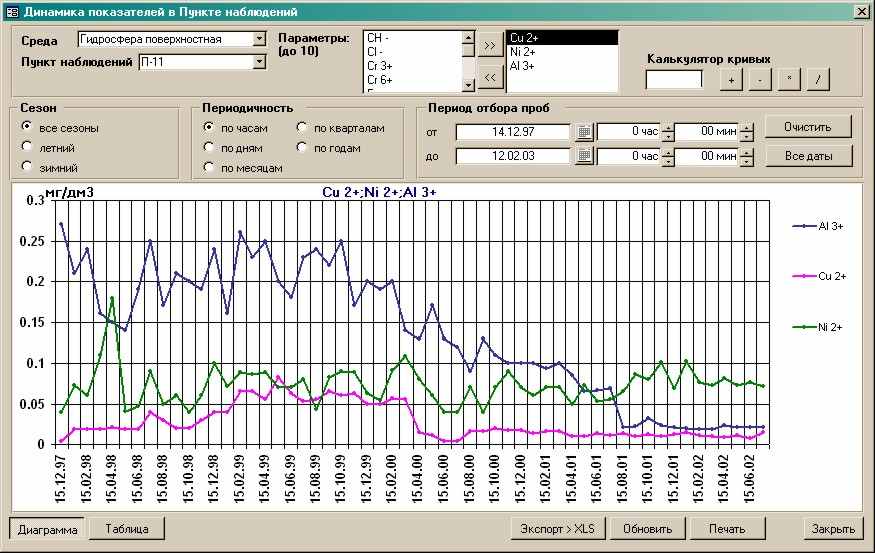Refresh chart with 'Обновить' button

point(647,528)
